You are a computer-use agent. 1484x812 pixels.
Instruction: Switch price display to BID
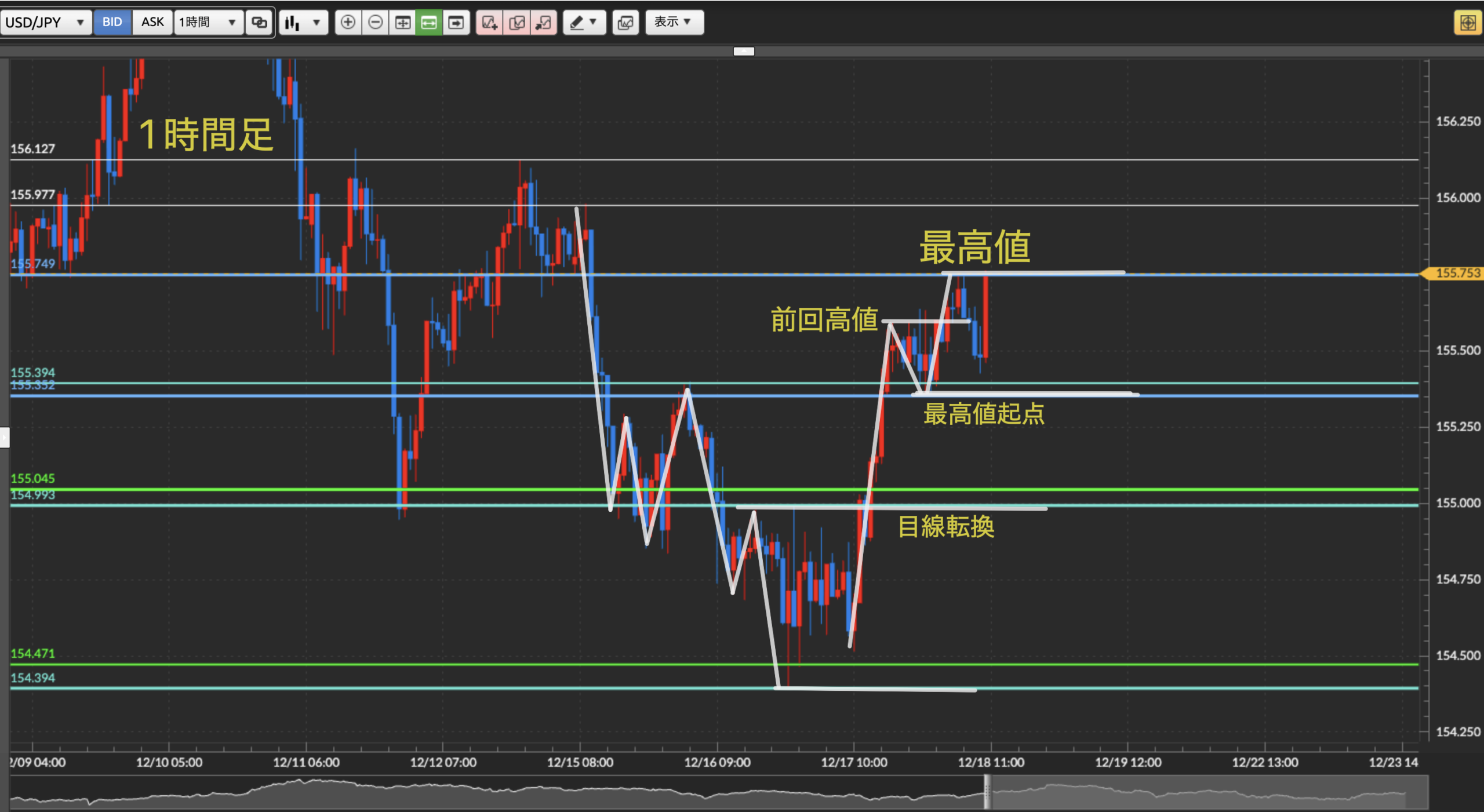(112, 22)
